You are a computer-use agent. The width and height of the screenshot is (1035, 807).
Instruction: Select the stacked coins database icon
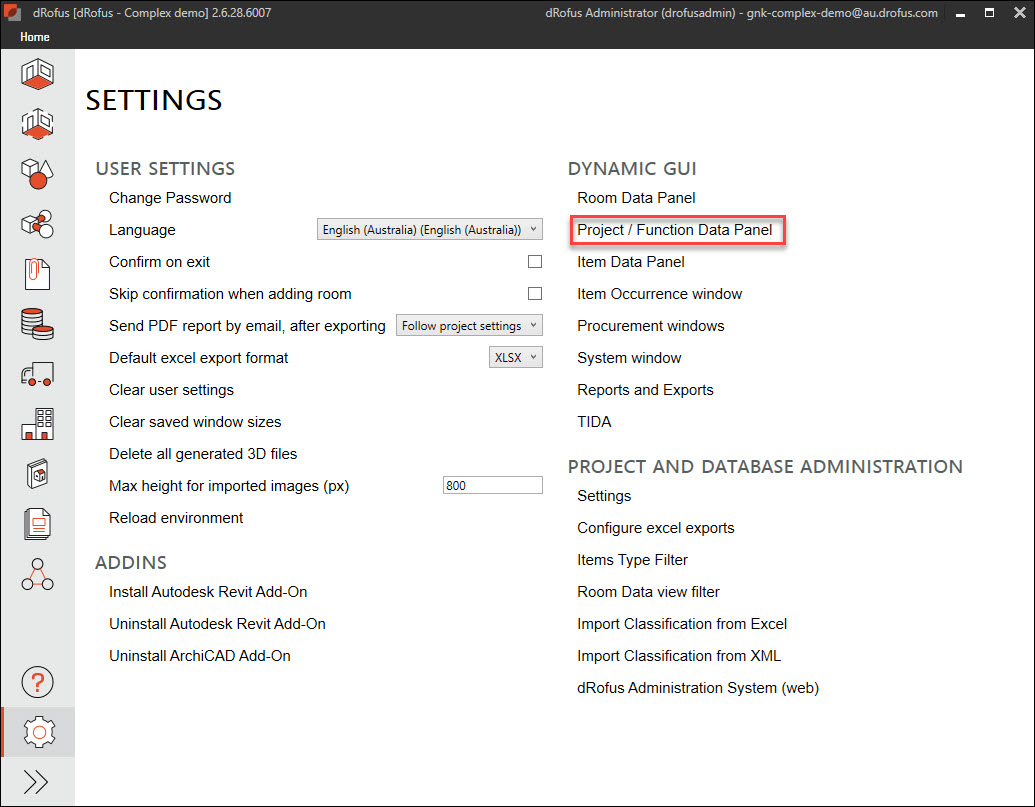click(37, 324)
